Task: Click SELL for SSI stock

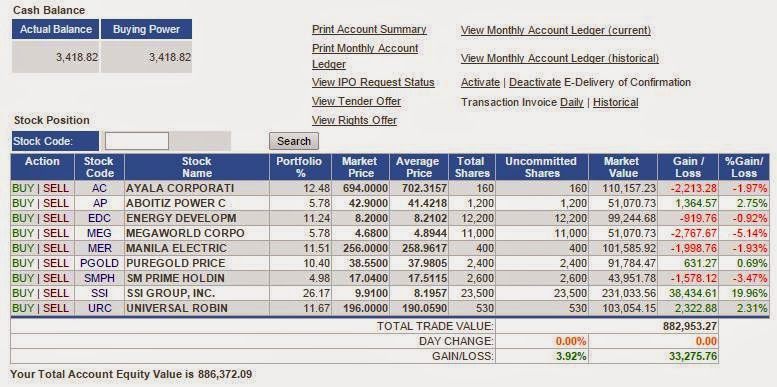Action: pos(56,293)
